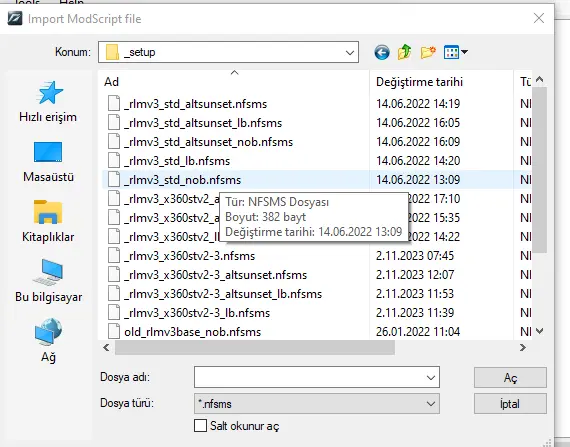This screenshot has height=447, width=570.
Task: Sort files by Ad column header
Action: pos(234,82)
